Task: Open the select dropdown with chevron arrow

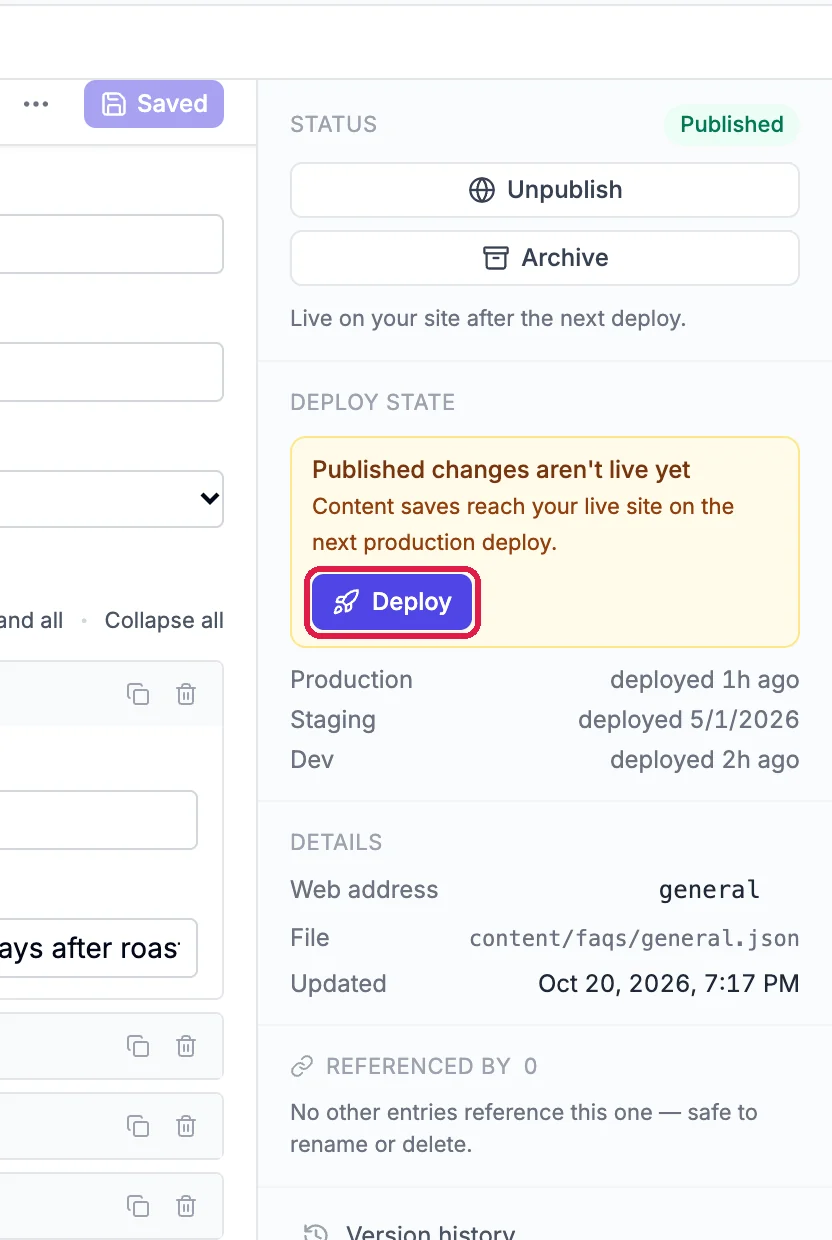Action: tap(111, 499)
